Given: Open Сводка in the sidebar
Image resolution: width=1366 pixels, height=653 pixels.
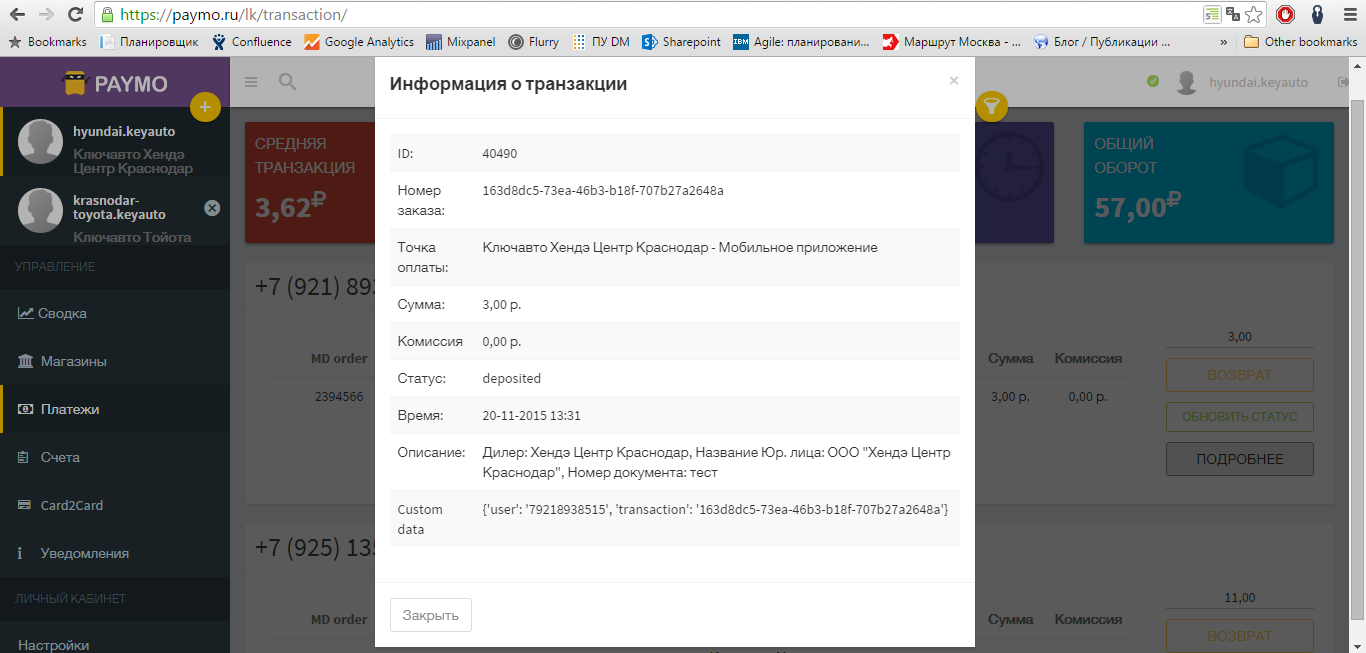Looking at the screenshot, I should tap(115, 313).
